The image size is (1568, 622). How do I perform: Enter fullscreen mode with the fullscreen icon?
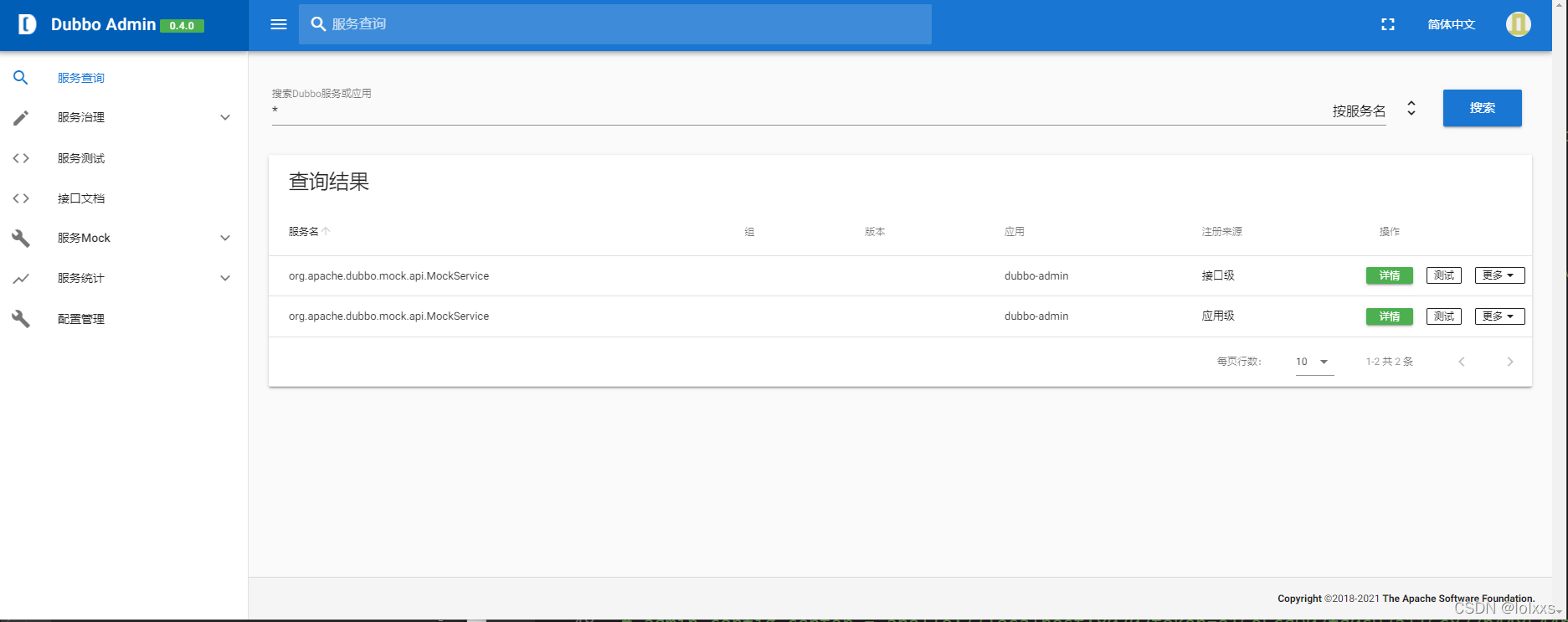1388,24
